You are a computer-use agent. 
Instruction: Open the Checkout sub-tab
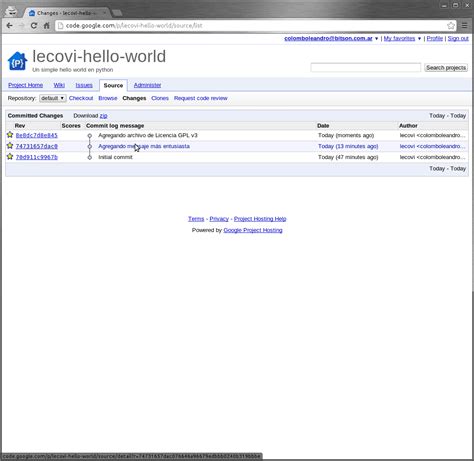click(81, 98)
